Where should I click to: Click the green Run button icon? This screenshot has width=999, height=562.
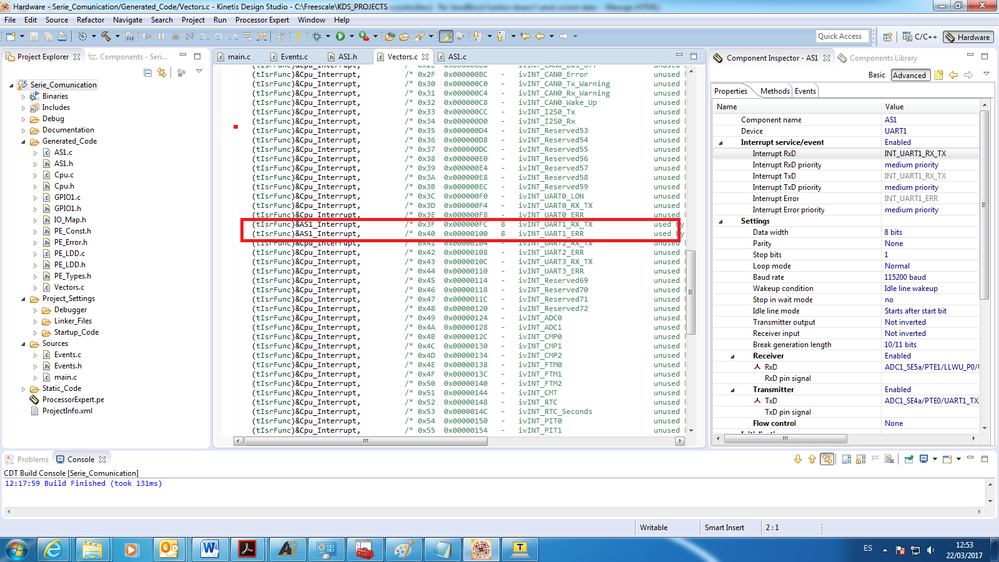click(x=340, y=36)
